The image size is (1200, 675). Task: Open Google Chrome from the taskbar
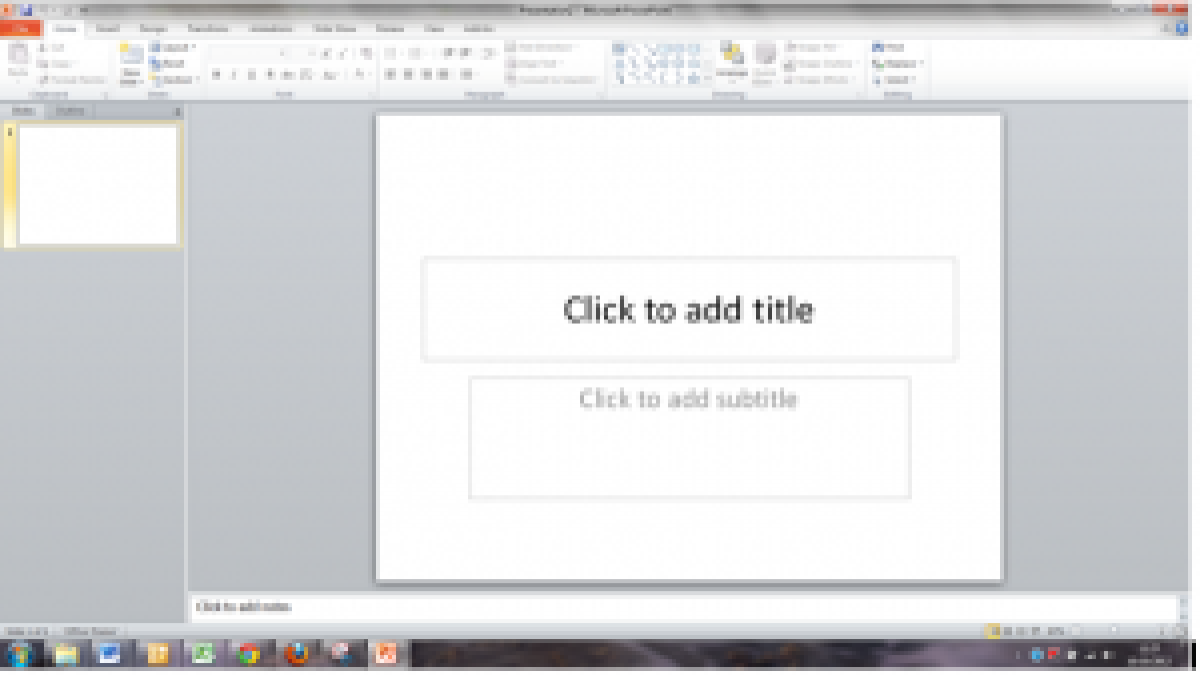coord(248,655)
